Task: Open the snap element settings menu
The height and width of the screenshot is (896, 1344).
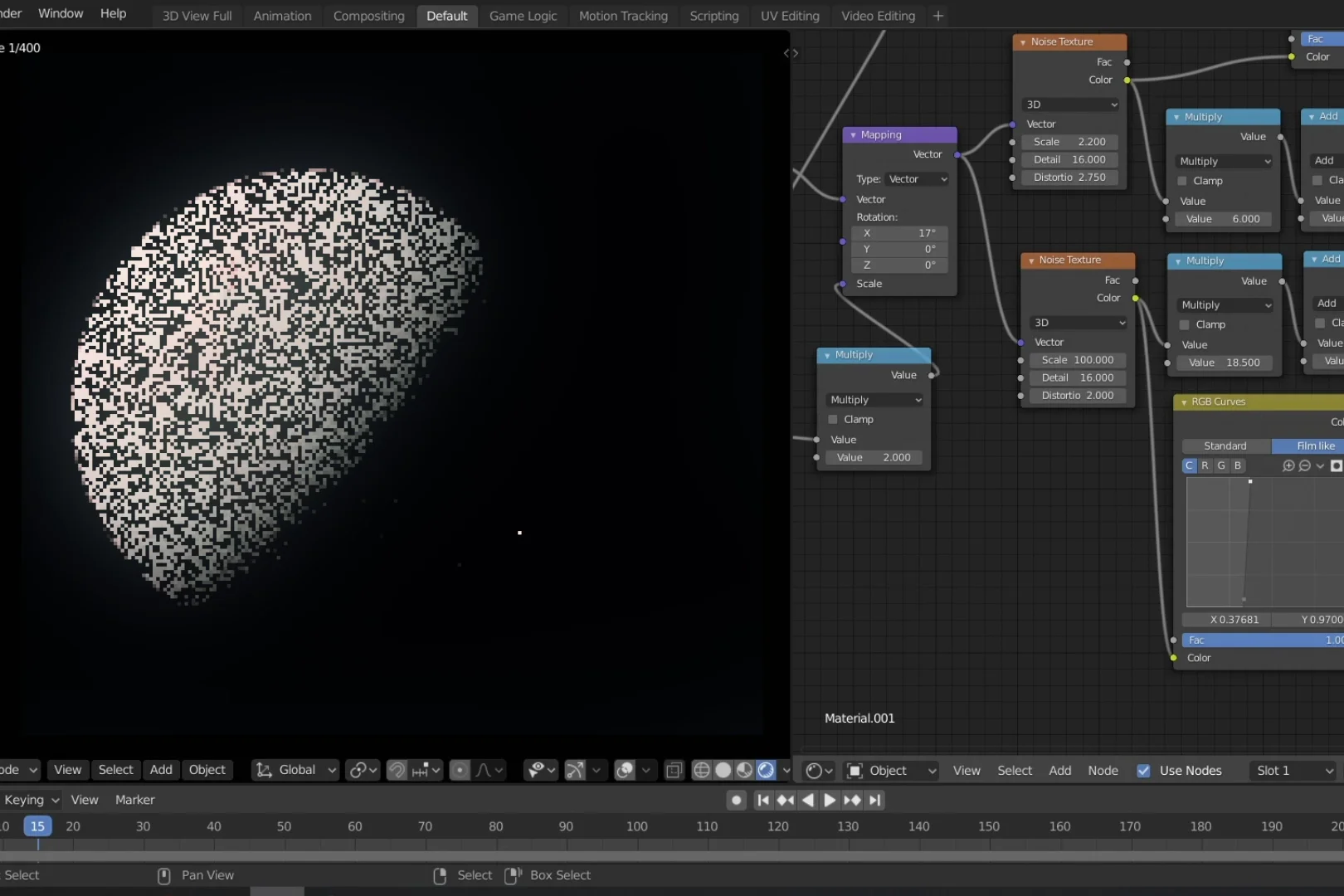Action: click(x=426, y=770)
